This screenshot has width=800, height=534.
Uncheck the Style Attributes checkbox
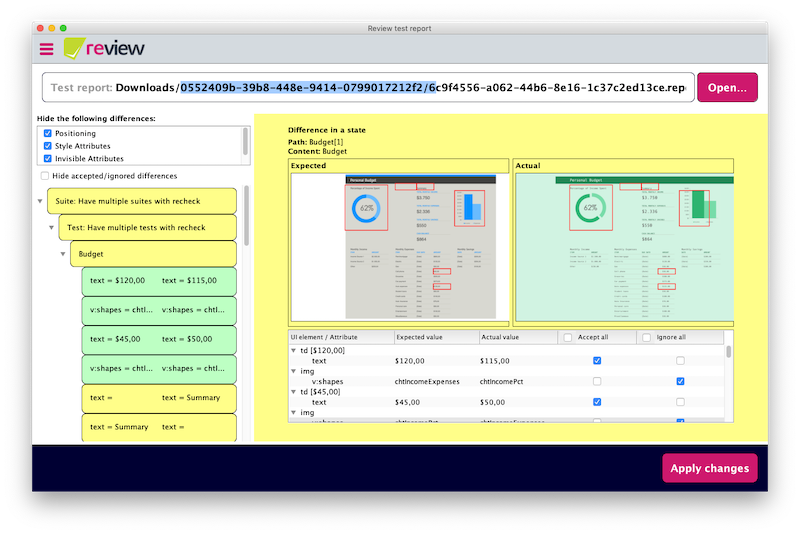click(x=47, y=146)
